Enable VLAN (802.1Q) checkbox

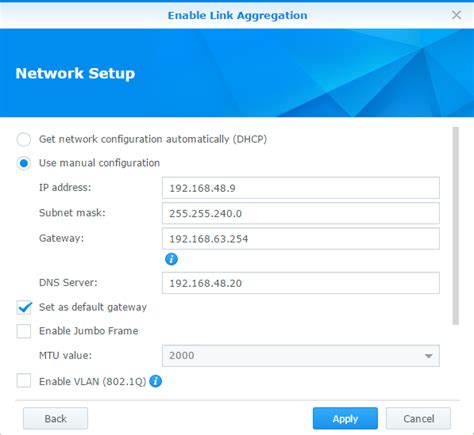24,381
